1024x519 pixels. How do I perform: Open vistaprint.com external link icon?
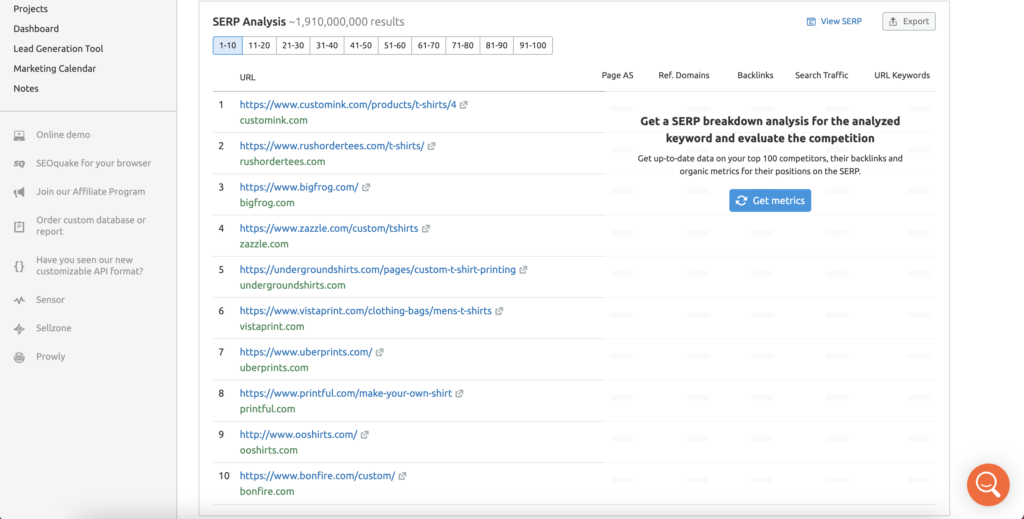click(x=499, y=311)
